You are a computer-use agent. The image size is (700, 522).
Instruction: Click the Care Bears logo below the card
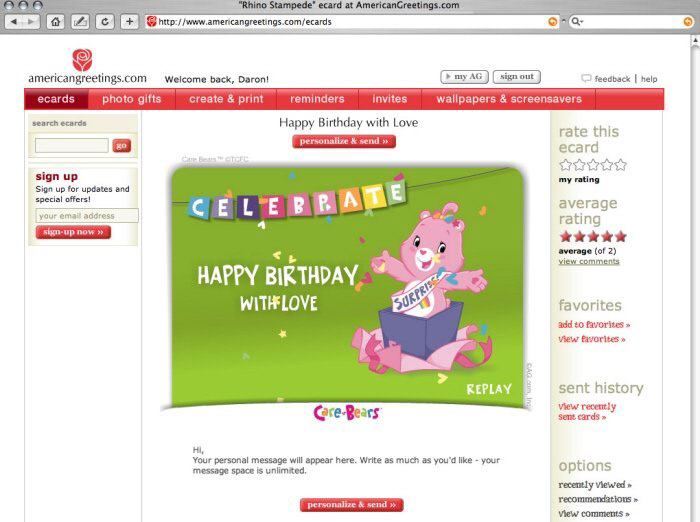pos(346,413)
